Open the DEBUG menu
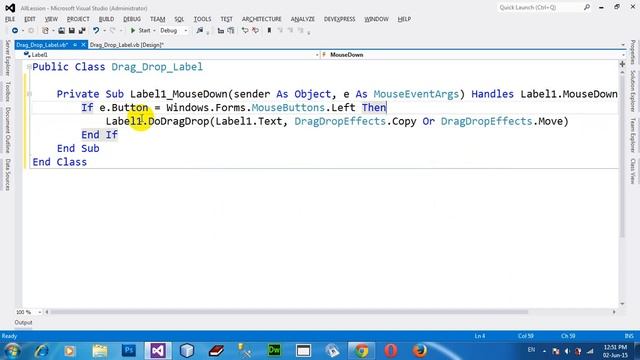The width and height of the screenshot is (640, 360). [x=132, y=19]
